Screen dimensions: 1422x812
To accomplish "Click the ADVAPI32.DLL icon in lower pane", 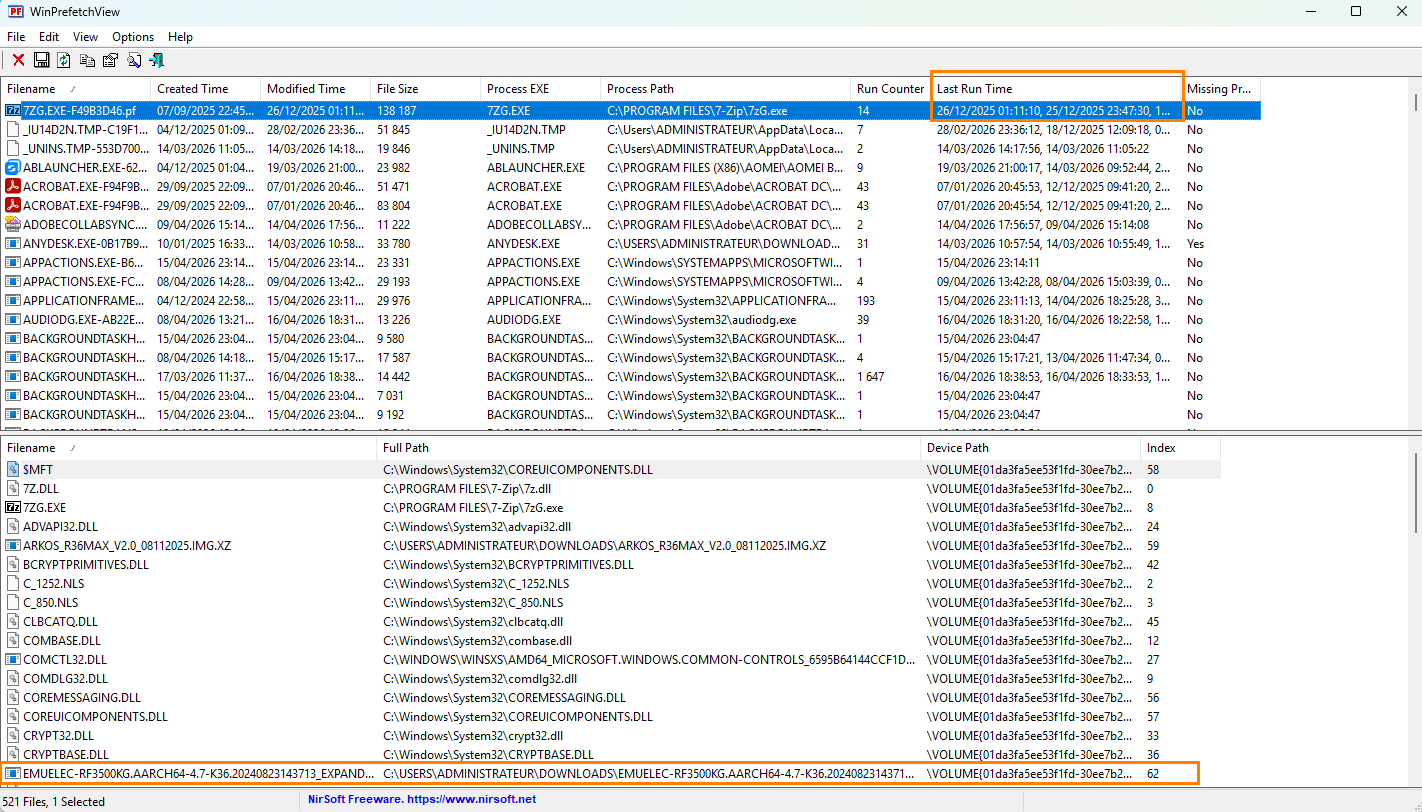I will coord(13,527).
